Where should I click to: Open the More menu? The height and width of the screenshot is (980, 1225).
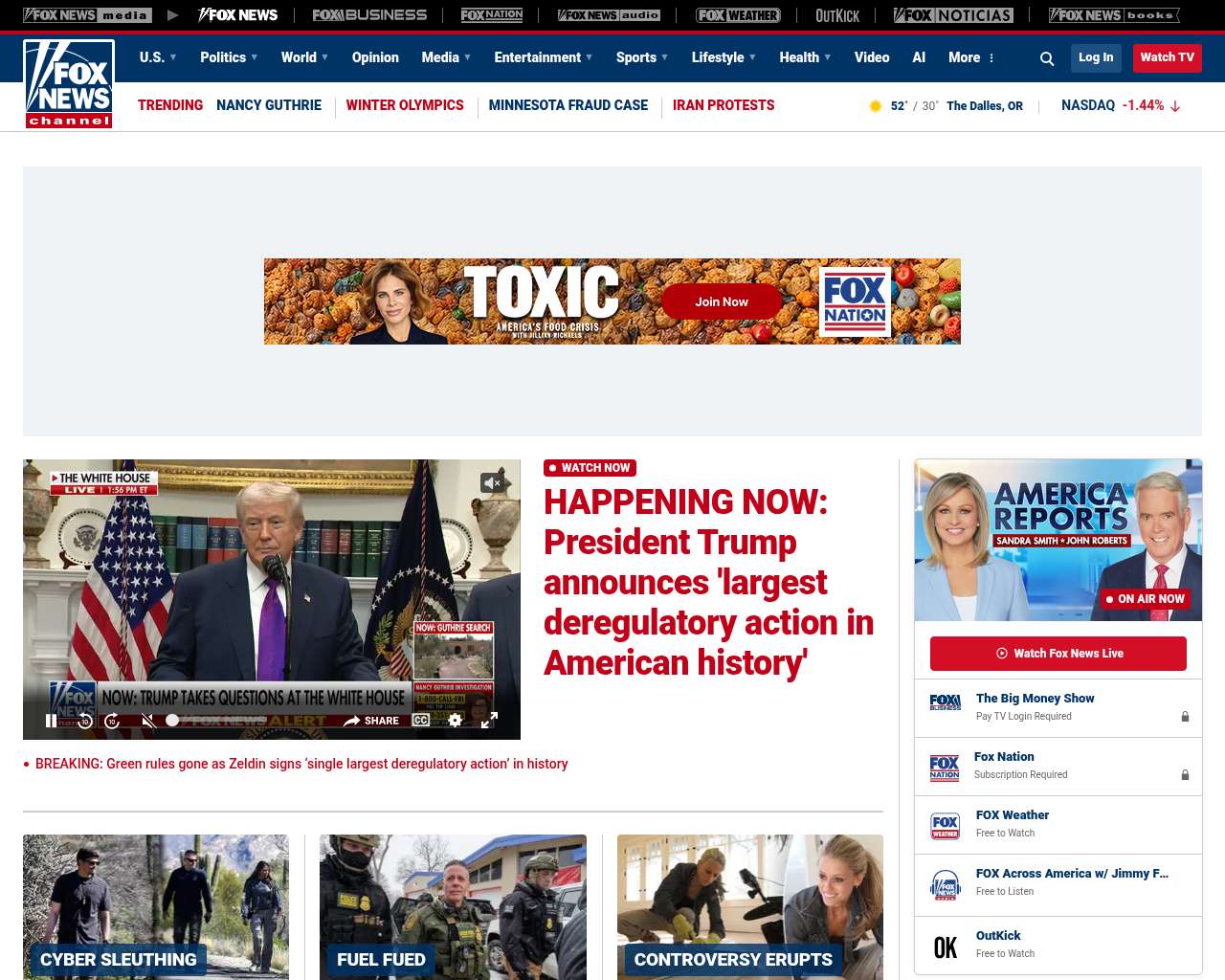tap(971, 57)
